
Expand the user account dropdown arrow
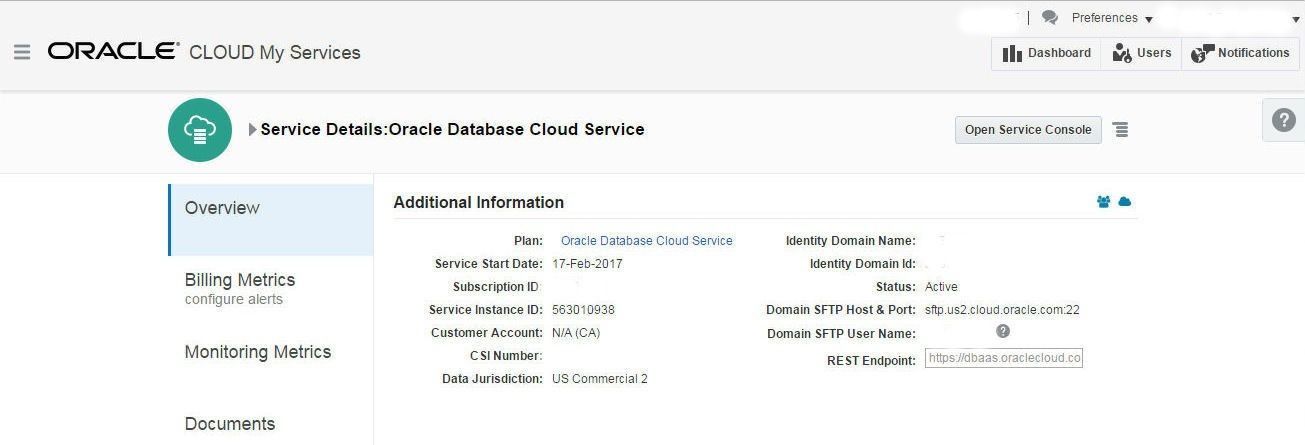1295,19
